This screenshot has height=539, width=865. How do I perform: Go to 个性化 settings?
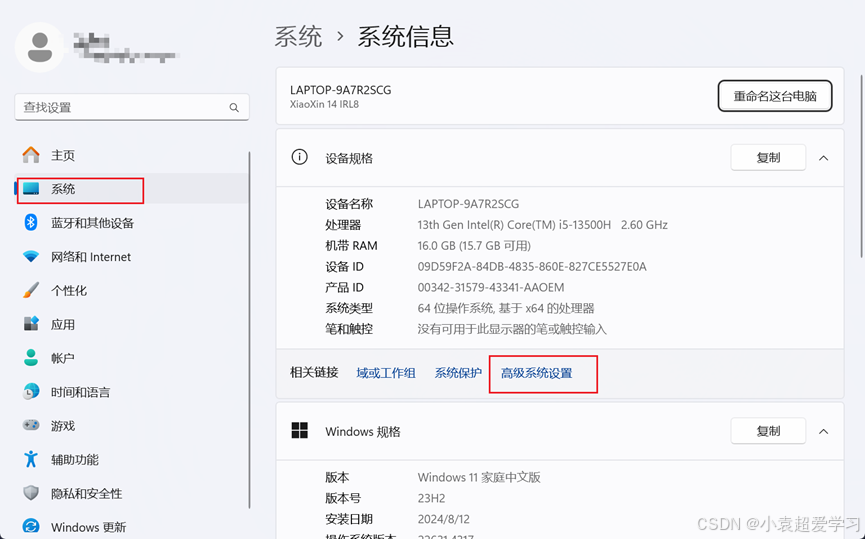131,290
